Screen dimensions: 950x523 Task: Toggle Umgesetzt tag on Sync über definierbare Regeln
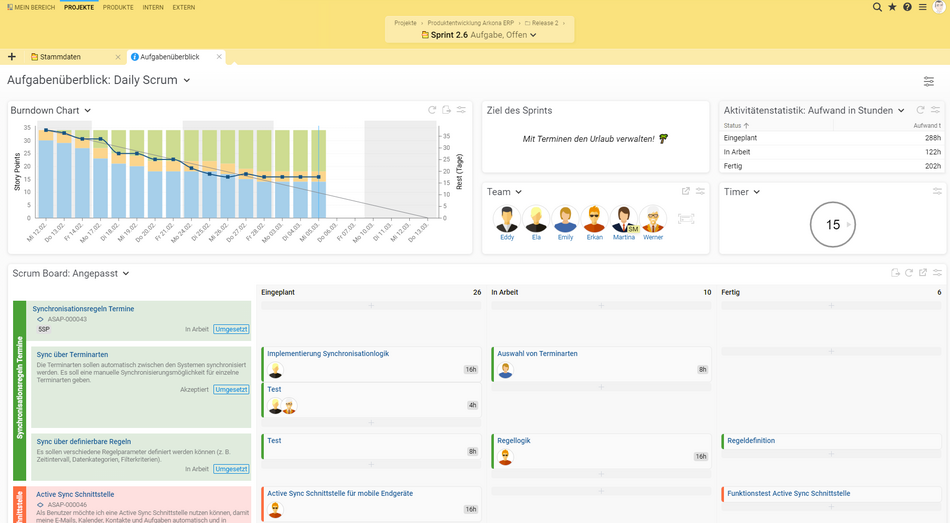tap(231, 469)
